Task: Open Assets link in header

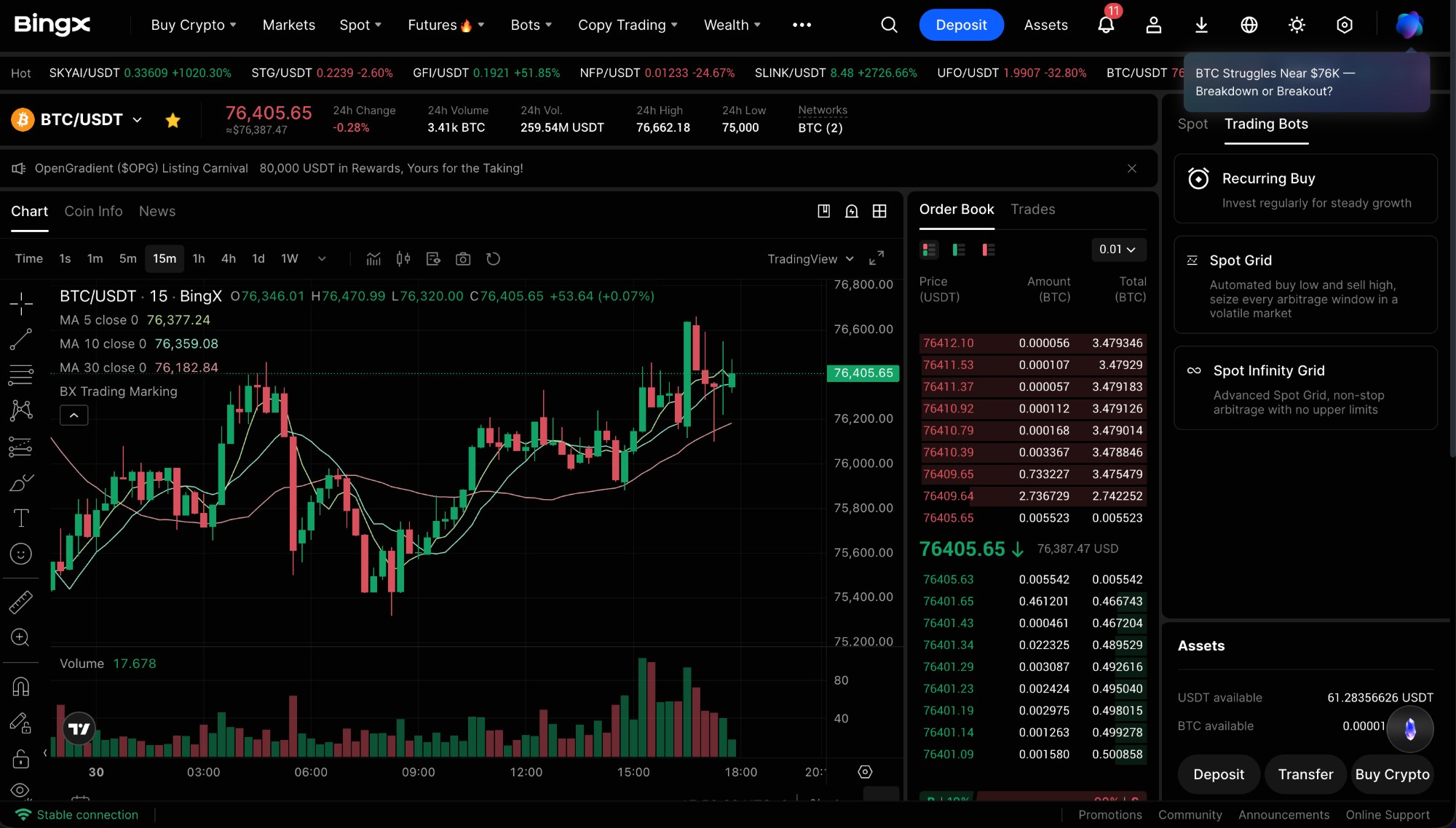Action: (1045, 25)
